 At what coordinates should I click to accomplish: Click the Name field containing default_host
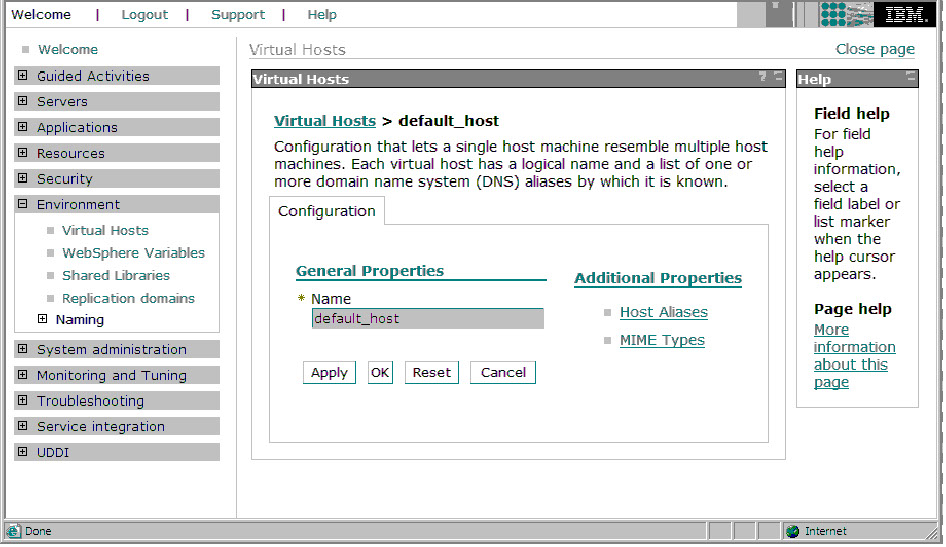(428, 318)
